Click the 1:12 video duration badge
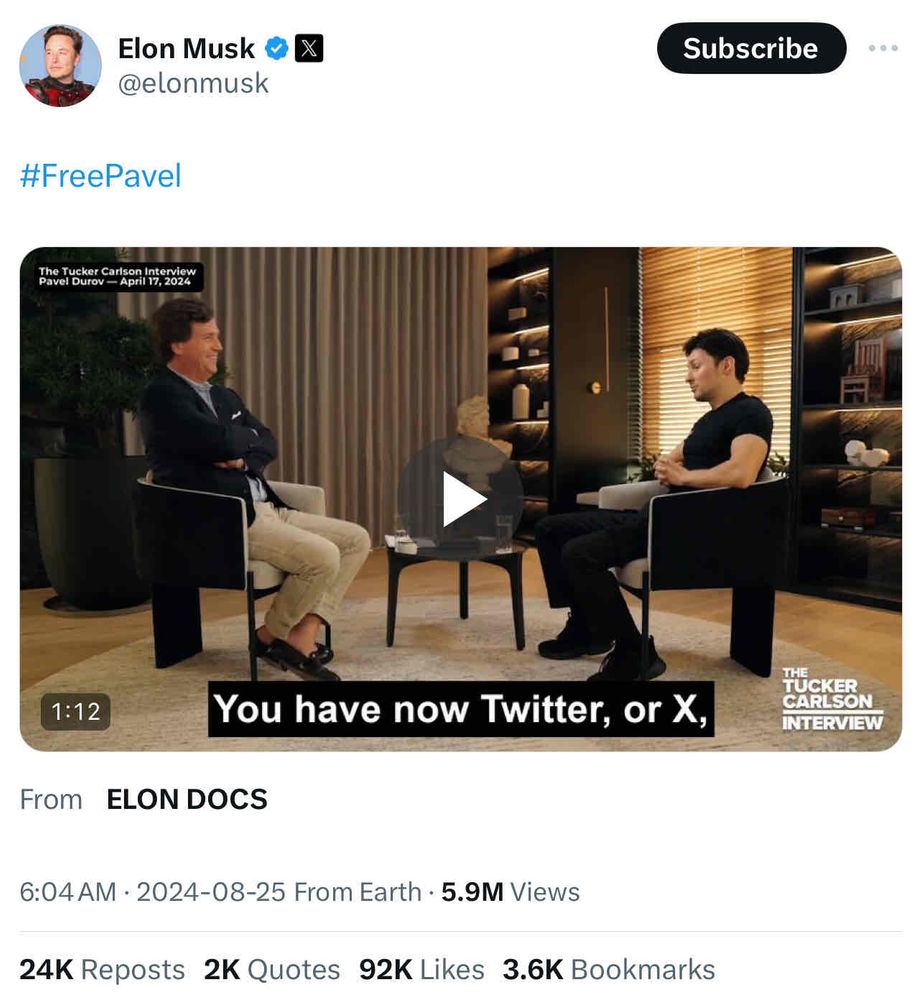This screenshot has height=1000, width=922. click(x=75, y=711)
